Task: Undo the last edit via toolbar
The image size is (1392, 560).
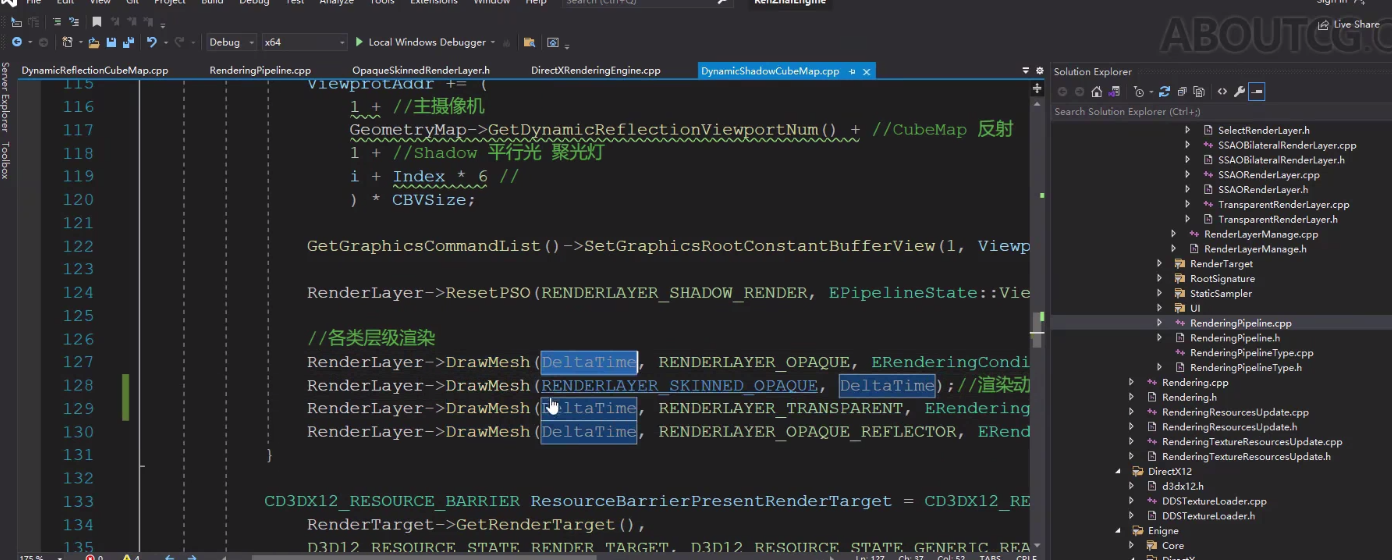Action: (152, 42)
